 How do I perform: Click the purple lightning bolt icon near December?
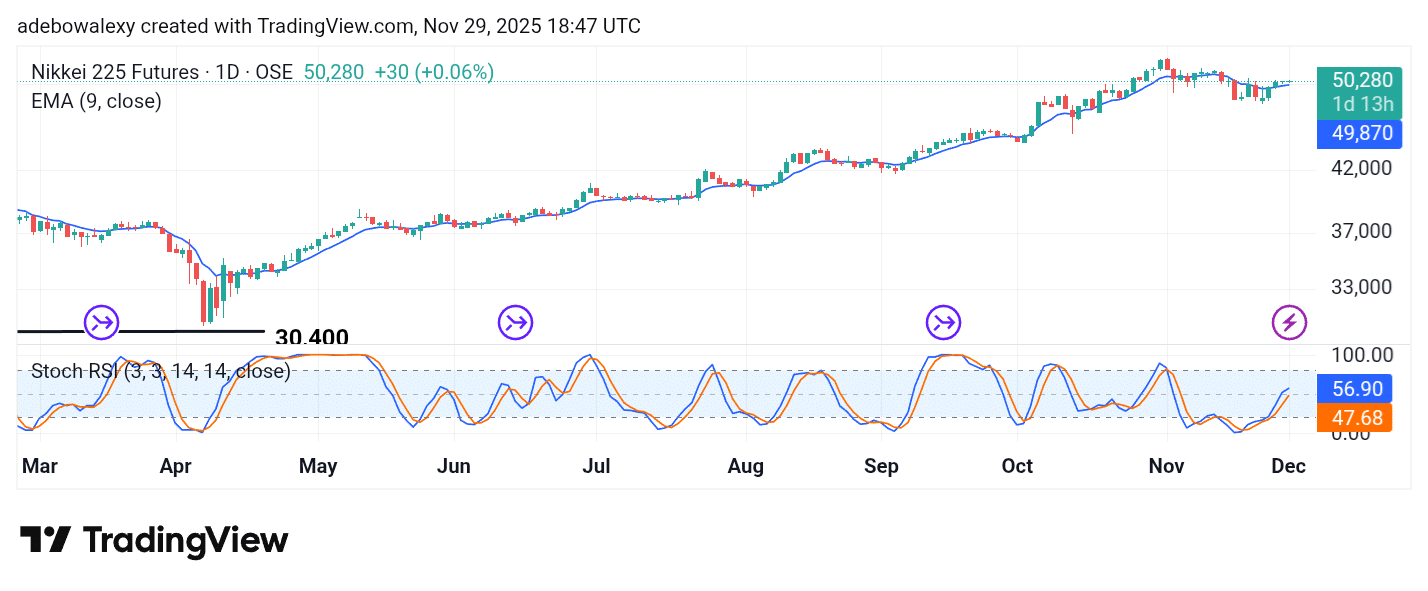(1289, 322)
